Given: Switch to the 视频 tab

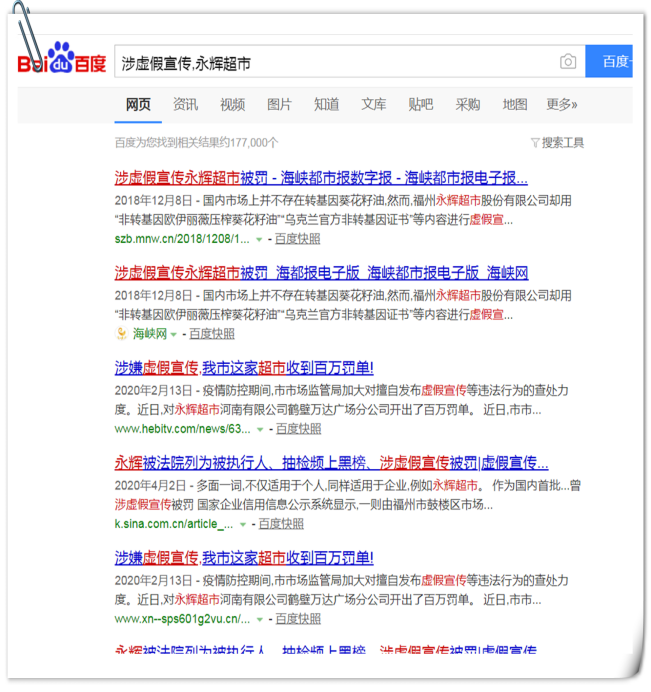Looking at the screenshot, I should [233, 105].
